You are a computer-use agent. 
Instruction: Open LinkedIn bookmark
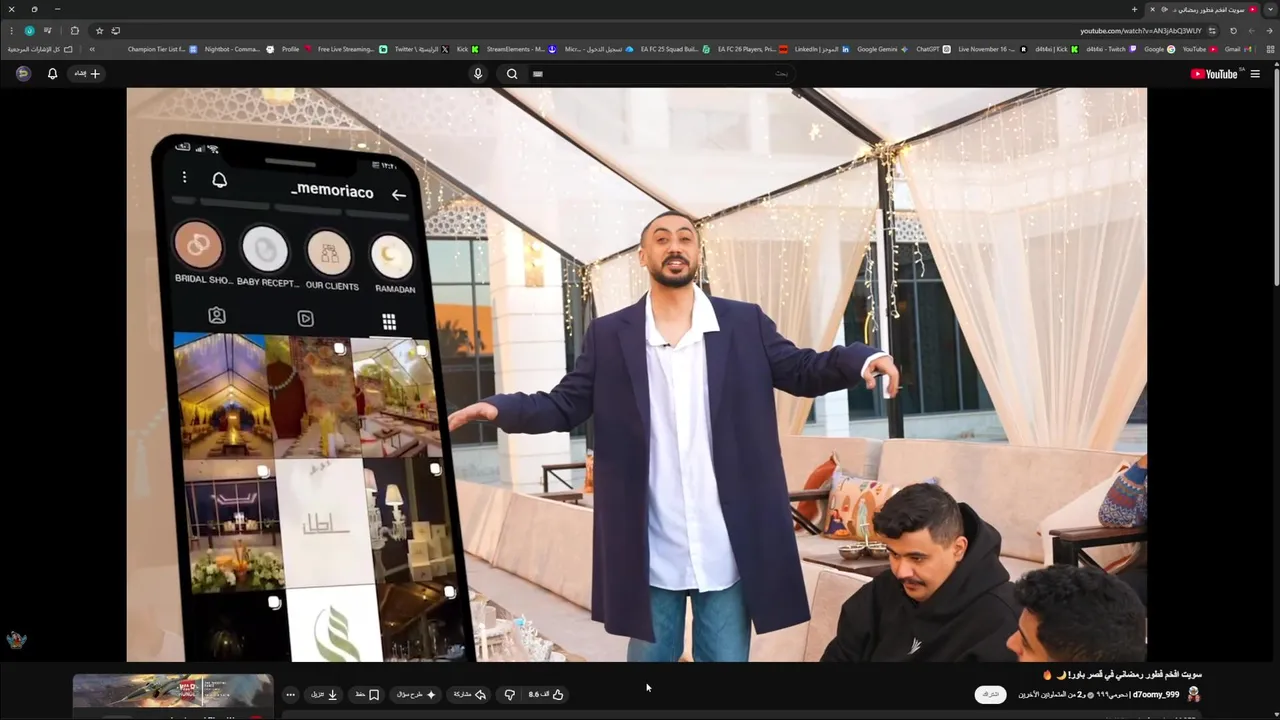(x=822, y=49)
